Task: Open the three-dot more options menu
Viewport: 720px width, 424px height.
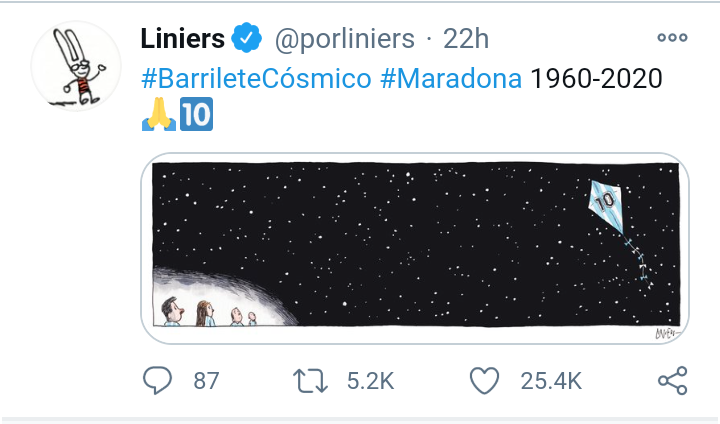Action: point(672,37)
